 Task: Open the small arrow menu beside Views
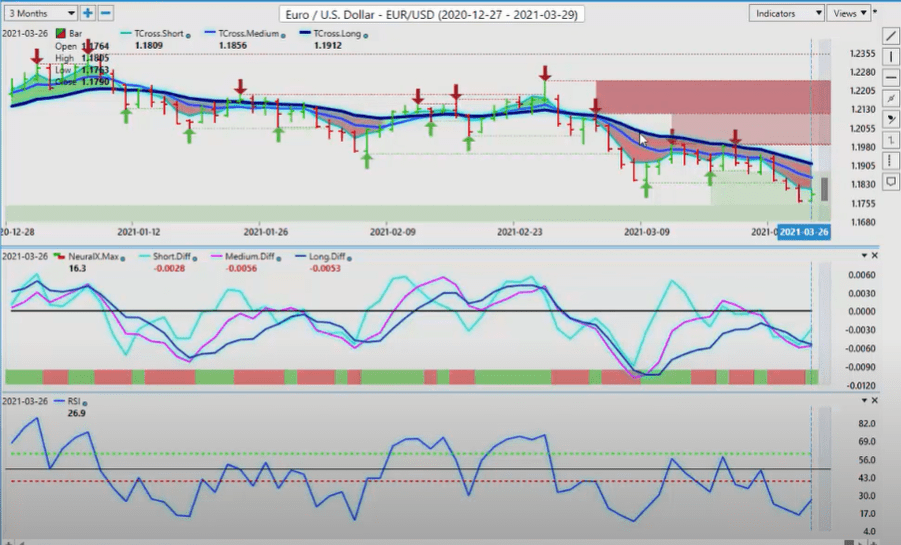tap(876, 11)
